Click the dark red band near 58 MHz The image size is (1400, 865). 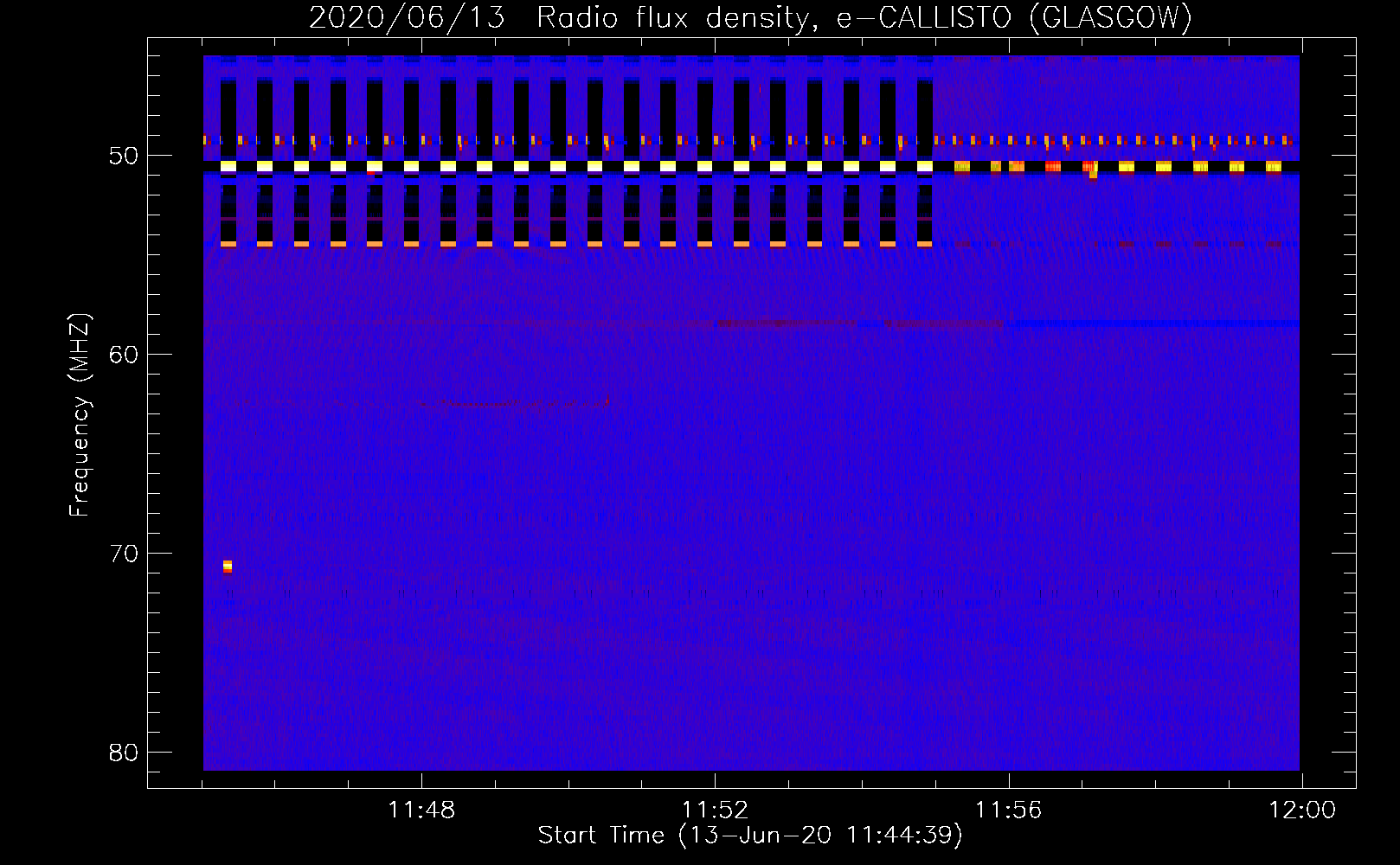861,324
